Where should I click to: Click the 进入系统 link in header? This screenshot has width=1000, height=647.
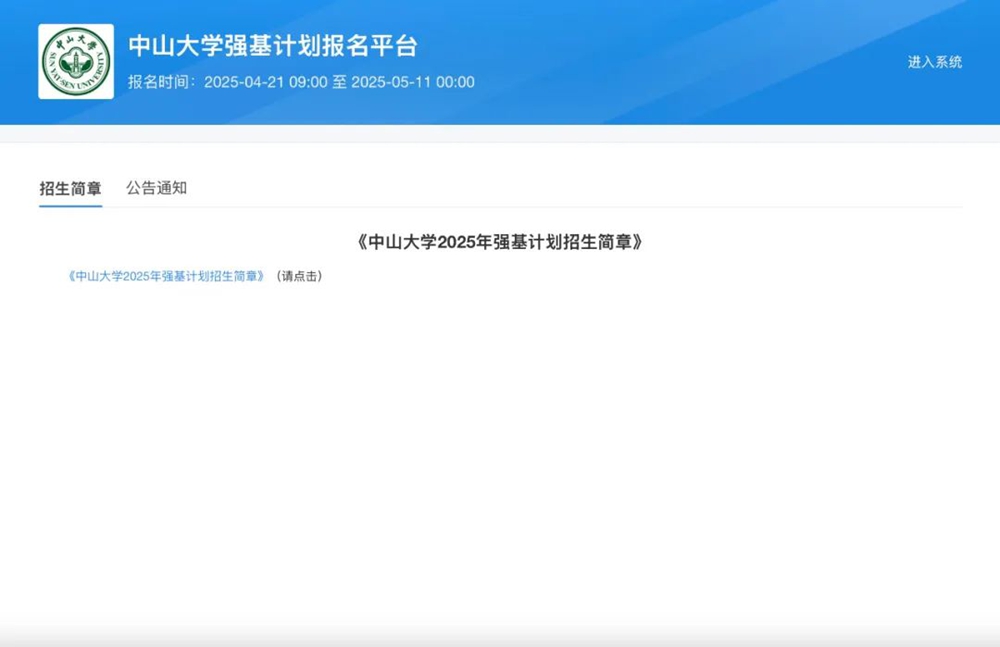click(934, 62)
